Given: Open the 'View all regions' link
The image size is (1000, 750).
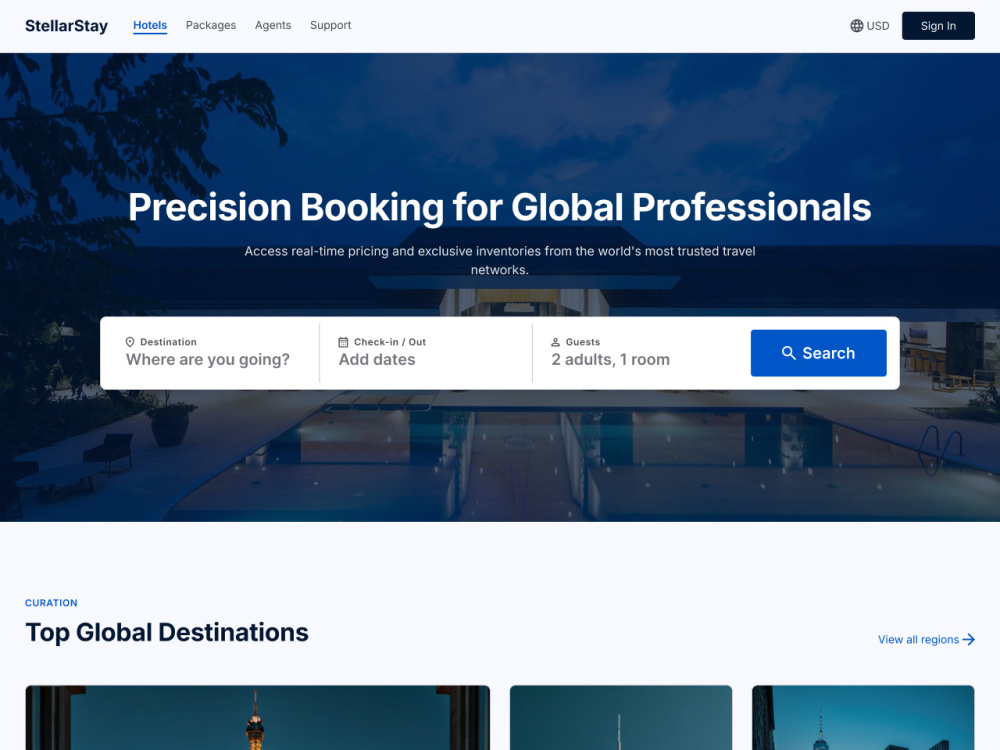Looking at the screenshot, I should (x=926, y=639).
